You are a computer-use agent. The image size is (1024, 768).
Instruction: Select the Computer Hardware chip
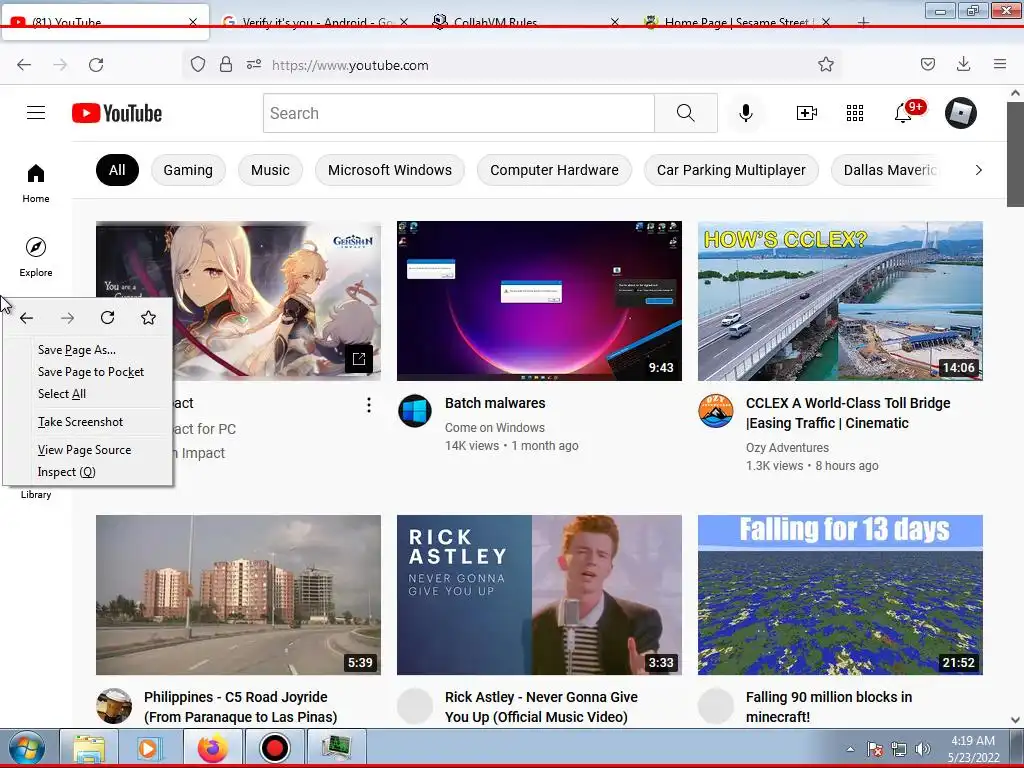pos(554,170)
